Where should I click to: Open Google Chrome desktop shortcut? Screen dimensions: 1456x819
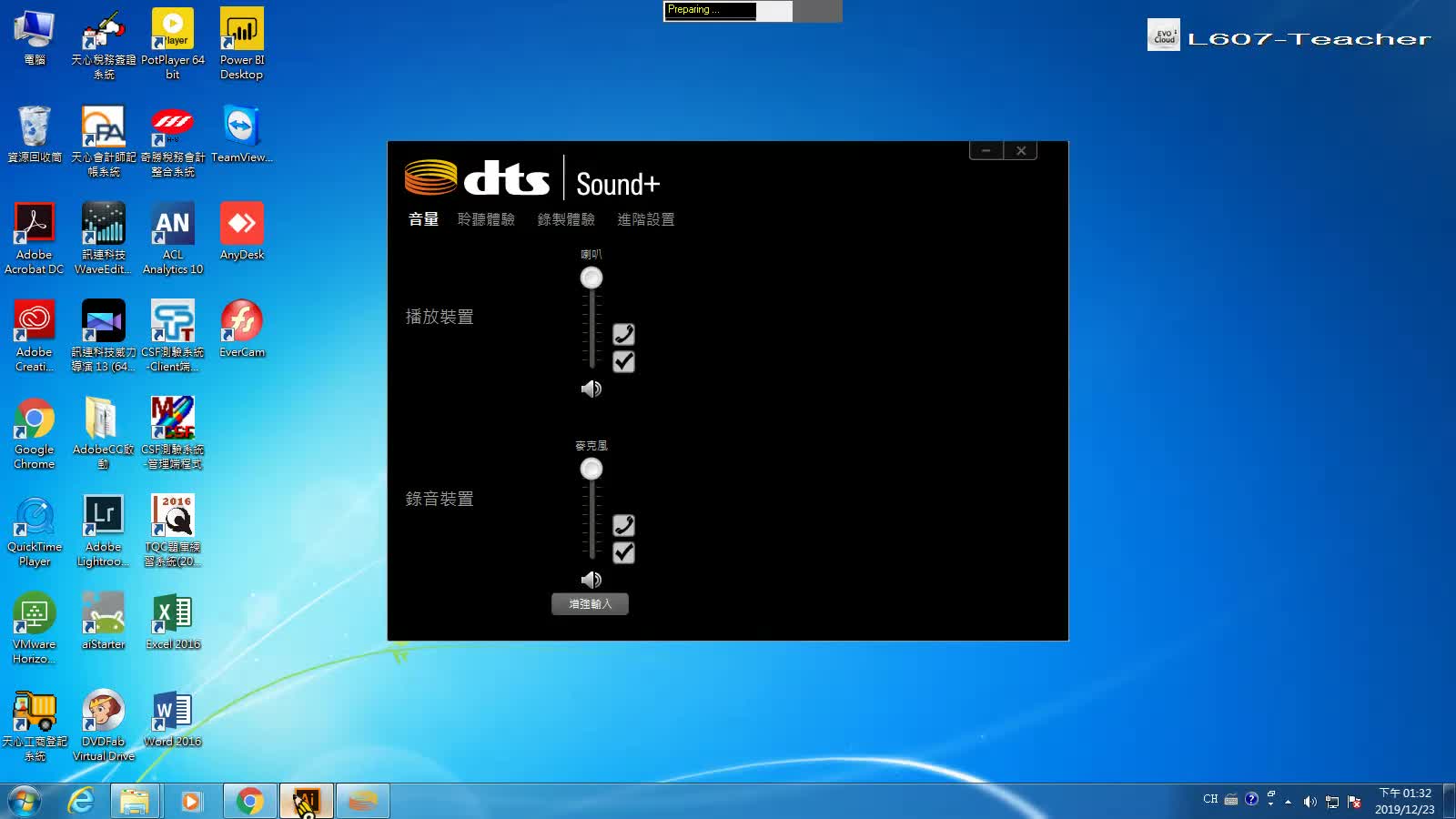coord(35,433)
